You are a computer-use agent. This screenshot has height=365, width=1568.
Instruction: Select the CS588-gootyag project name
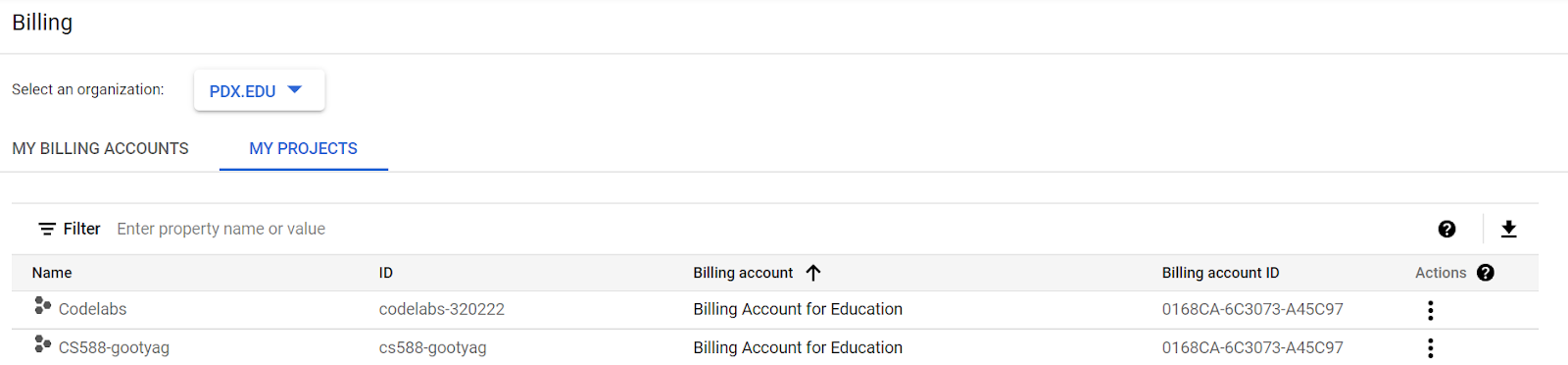tap(114, 347)
